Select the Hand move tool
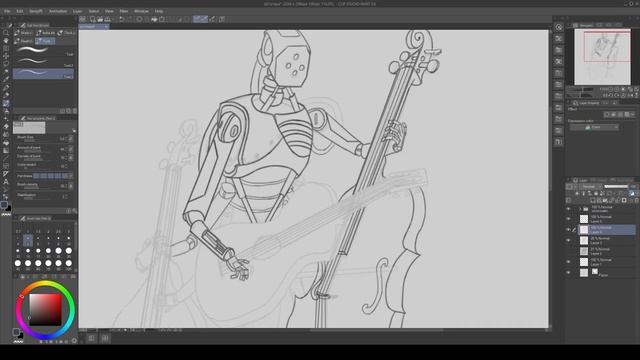This screenshot has height=360, width=640. click(x=6, y=41)
